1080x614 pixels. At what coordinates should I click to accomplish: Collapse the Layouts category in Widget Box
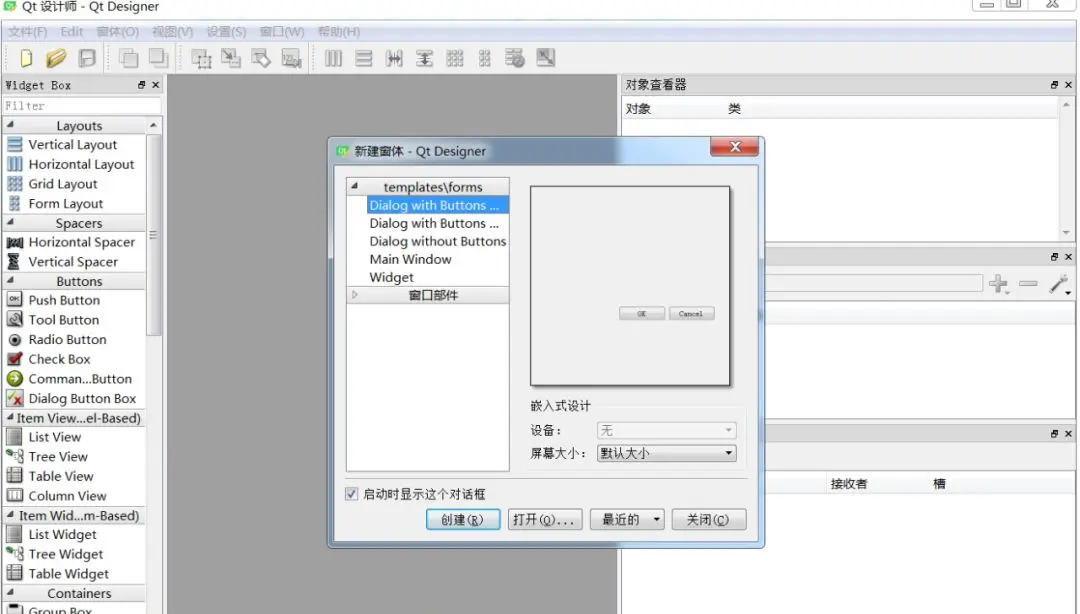point(11,125)
